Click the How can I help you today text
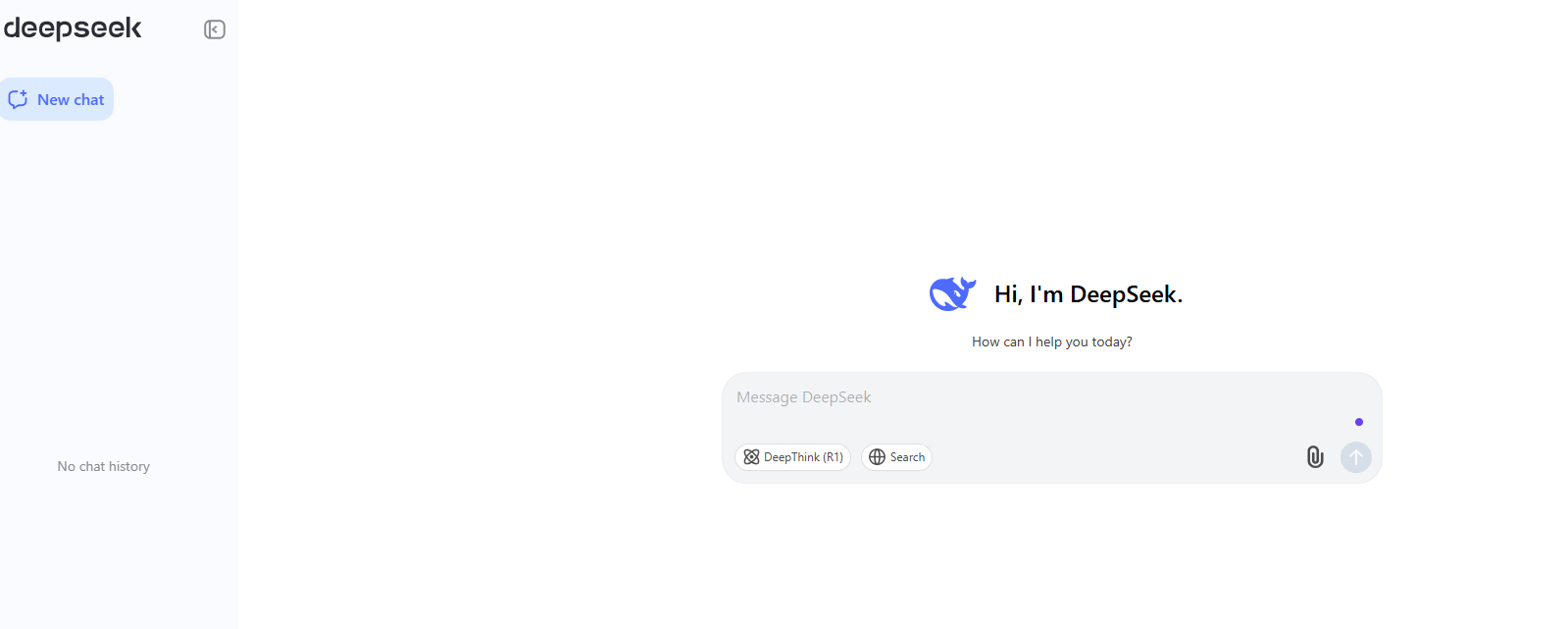Image resolution: width=1568 pixels, height=629 pixels. (1052, 341)
